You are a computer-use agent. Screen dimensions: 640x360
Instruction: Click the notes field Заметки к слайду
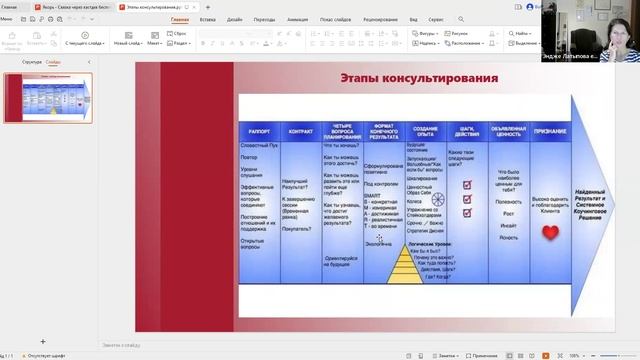[x=121, y=345]
